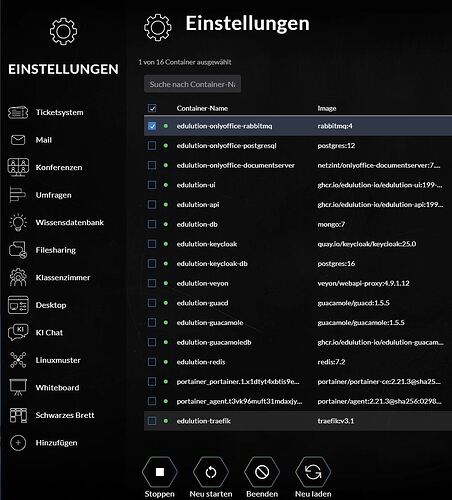
Task: Open the Ticketsystem sidebar icon
Action: 18,112
